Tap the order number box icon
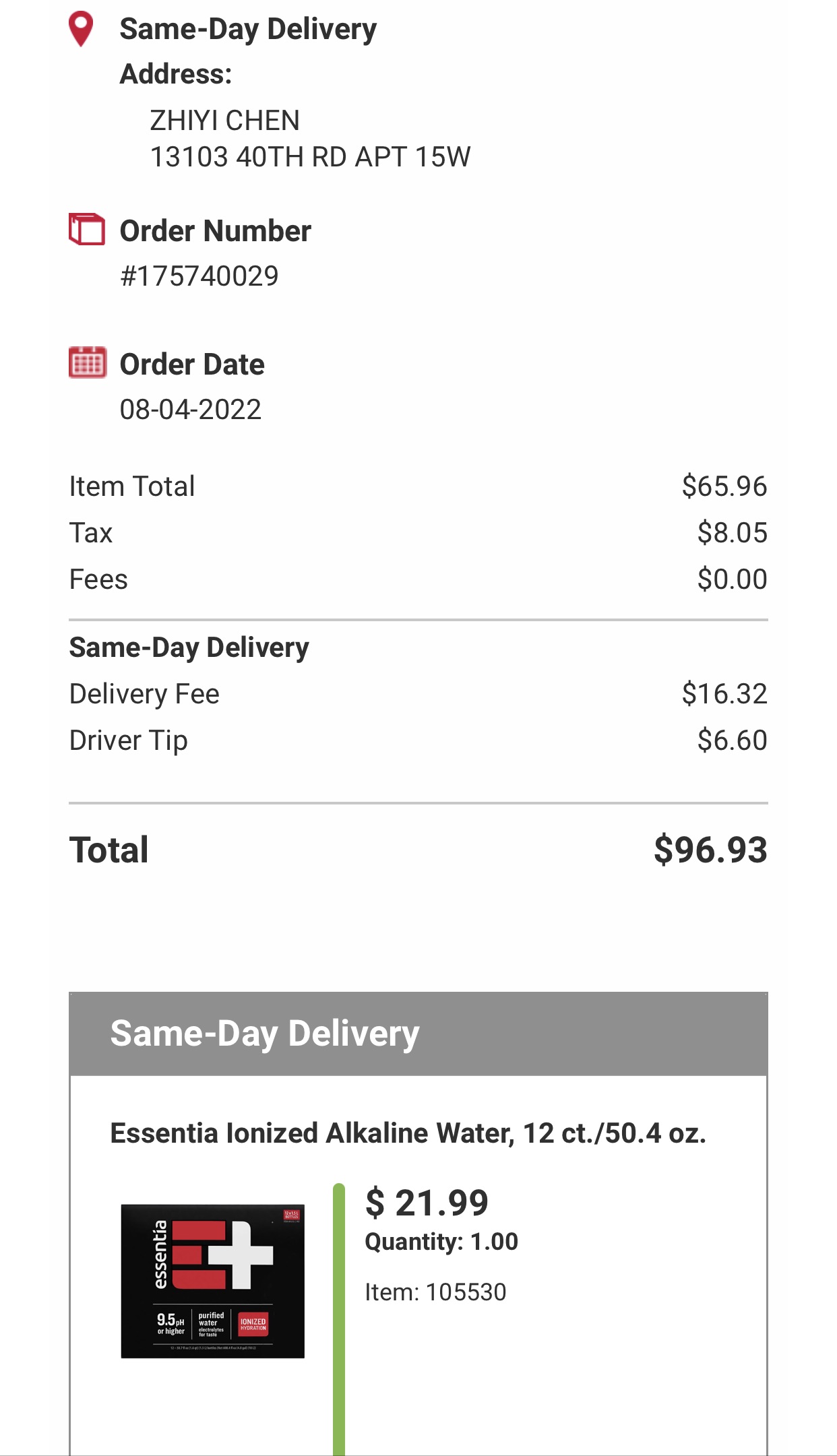Screen dimensions: 837x1456 tap(87, 230)
